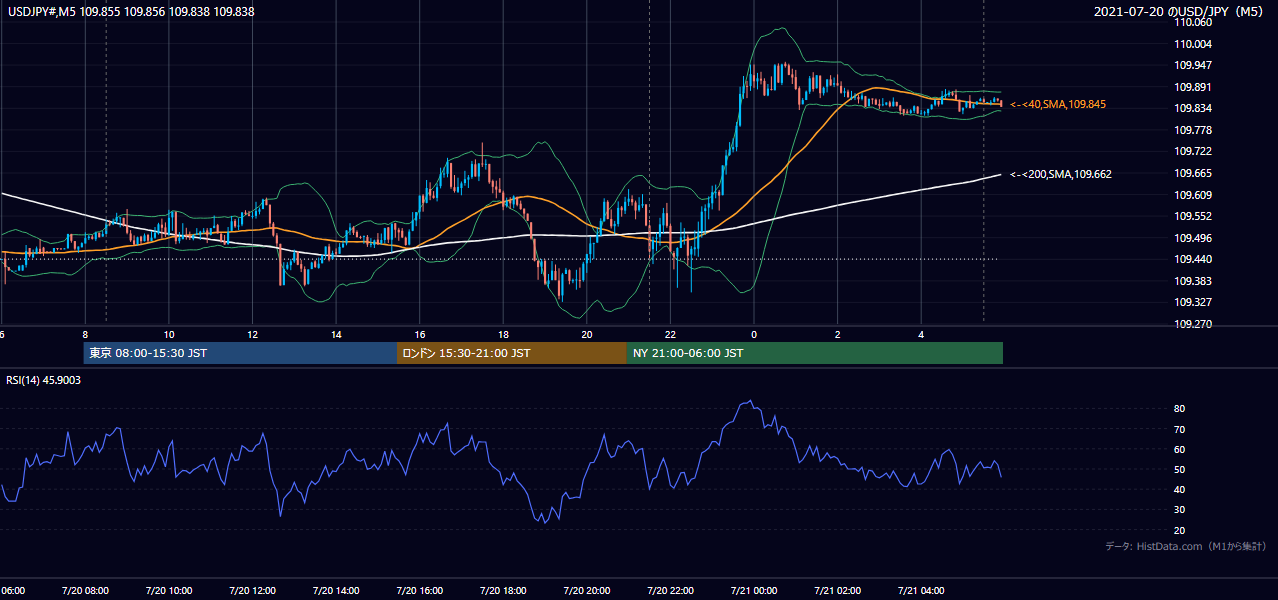Click hour label 0 under the price chart
Viewport: 1278px width, 600px height.
754,334
